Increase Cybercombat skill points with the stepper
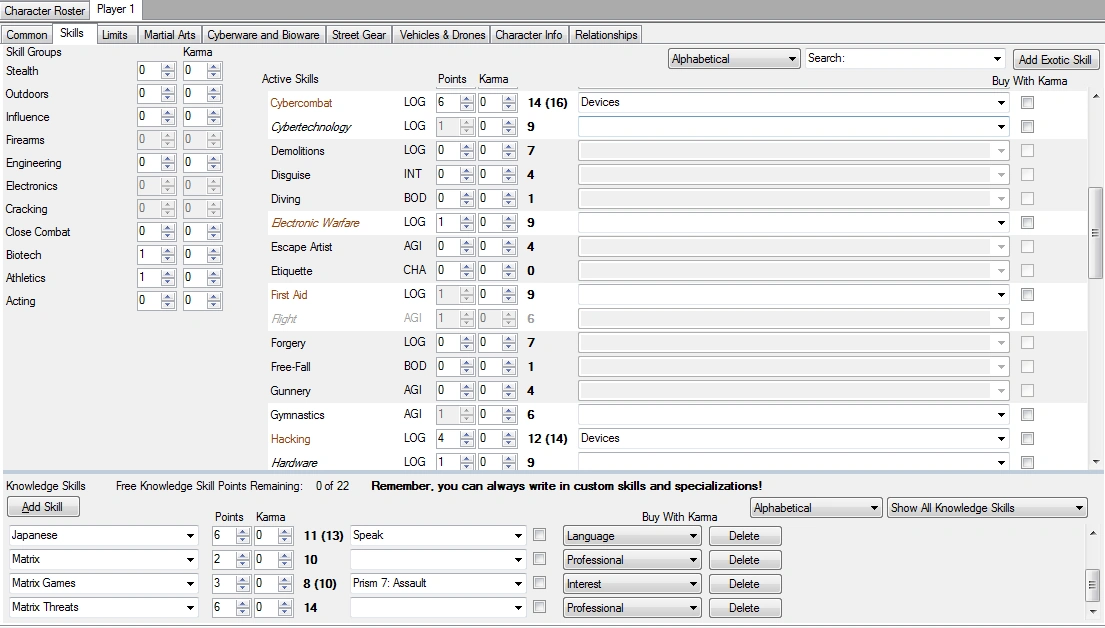Viewport: 1105px width, 628px height. [x=465, y=97]
